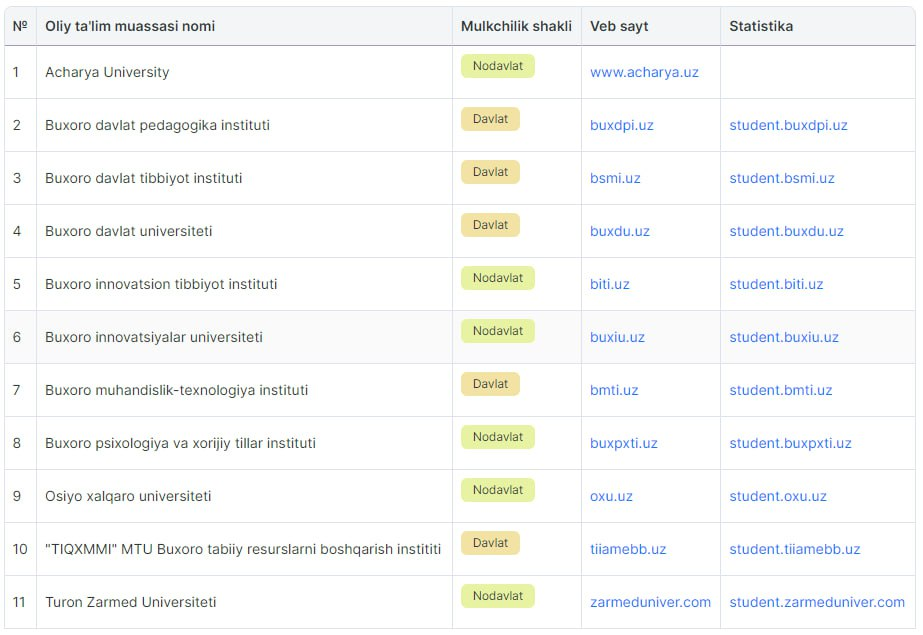The image size is (923, 635).
Task: Open the oxu.uz website link
Action: point(612,496)
